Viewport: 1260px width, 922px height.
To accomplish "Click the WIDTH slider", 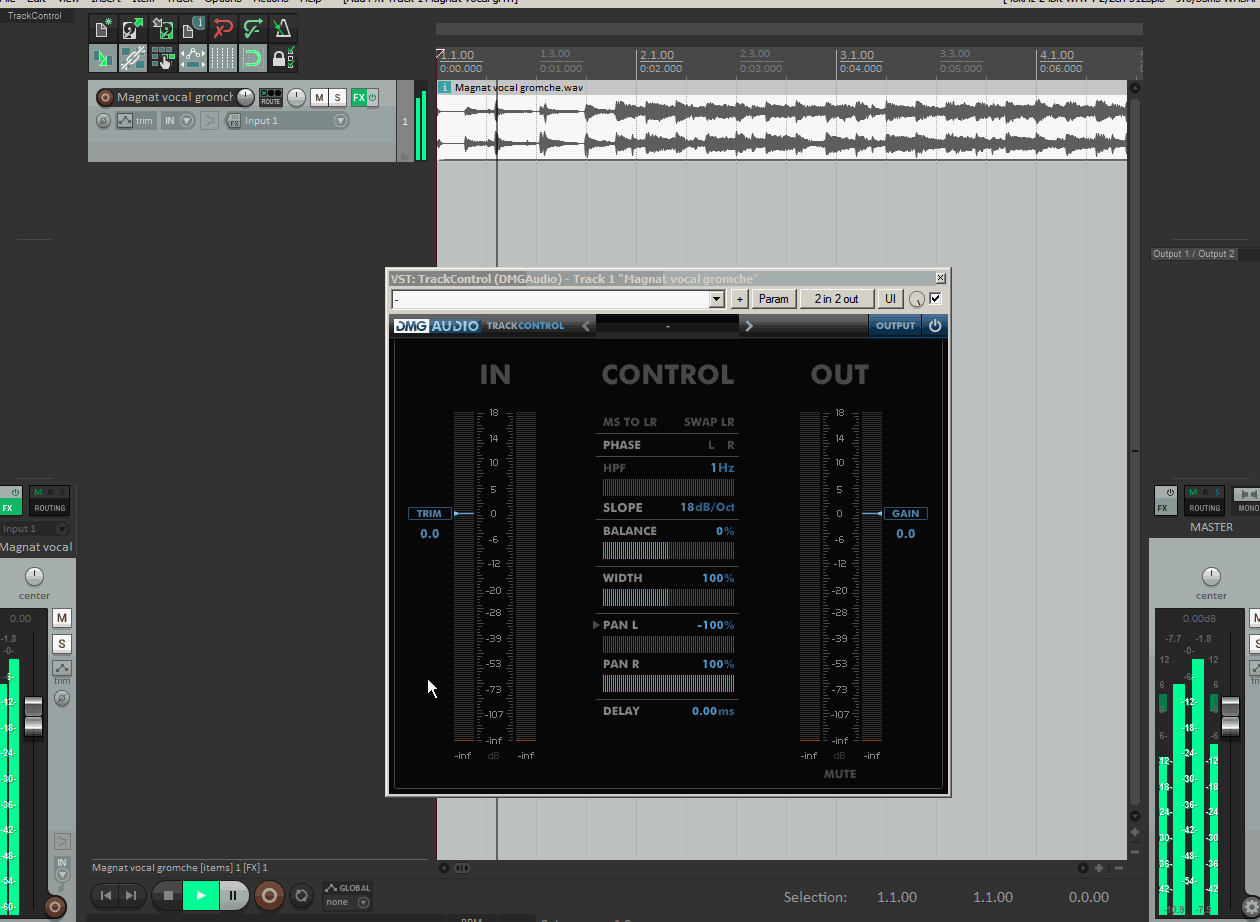I will [x=668, y=597].
